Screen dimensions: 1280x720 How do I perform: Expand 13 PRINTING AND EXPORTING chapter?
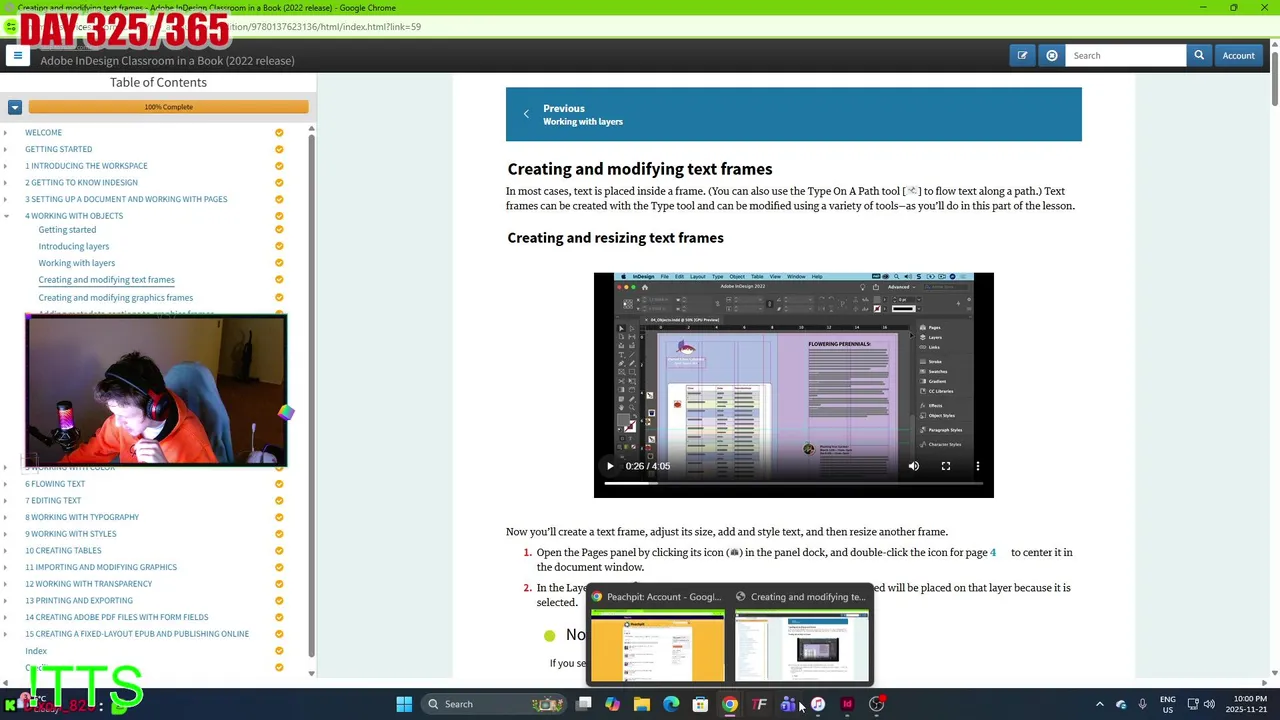[x=6, y=601]
